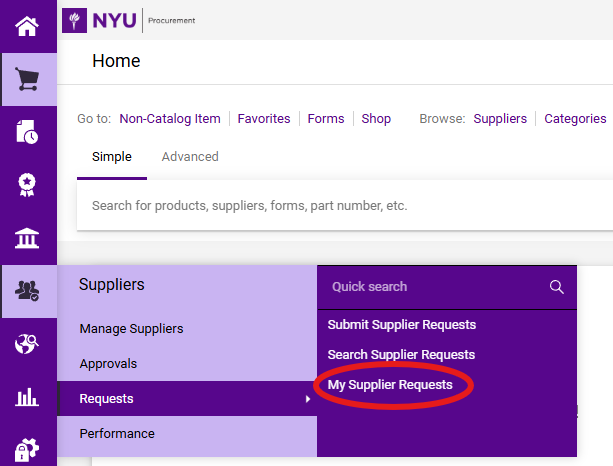Image resolution: width=613 pixels, height=466 pixels.
Task: Open Submit Supplier Requests
Action: point(401,325)
